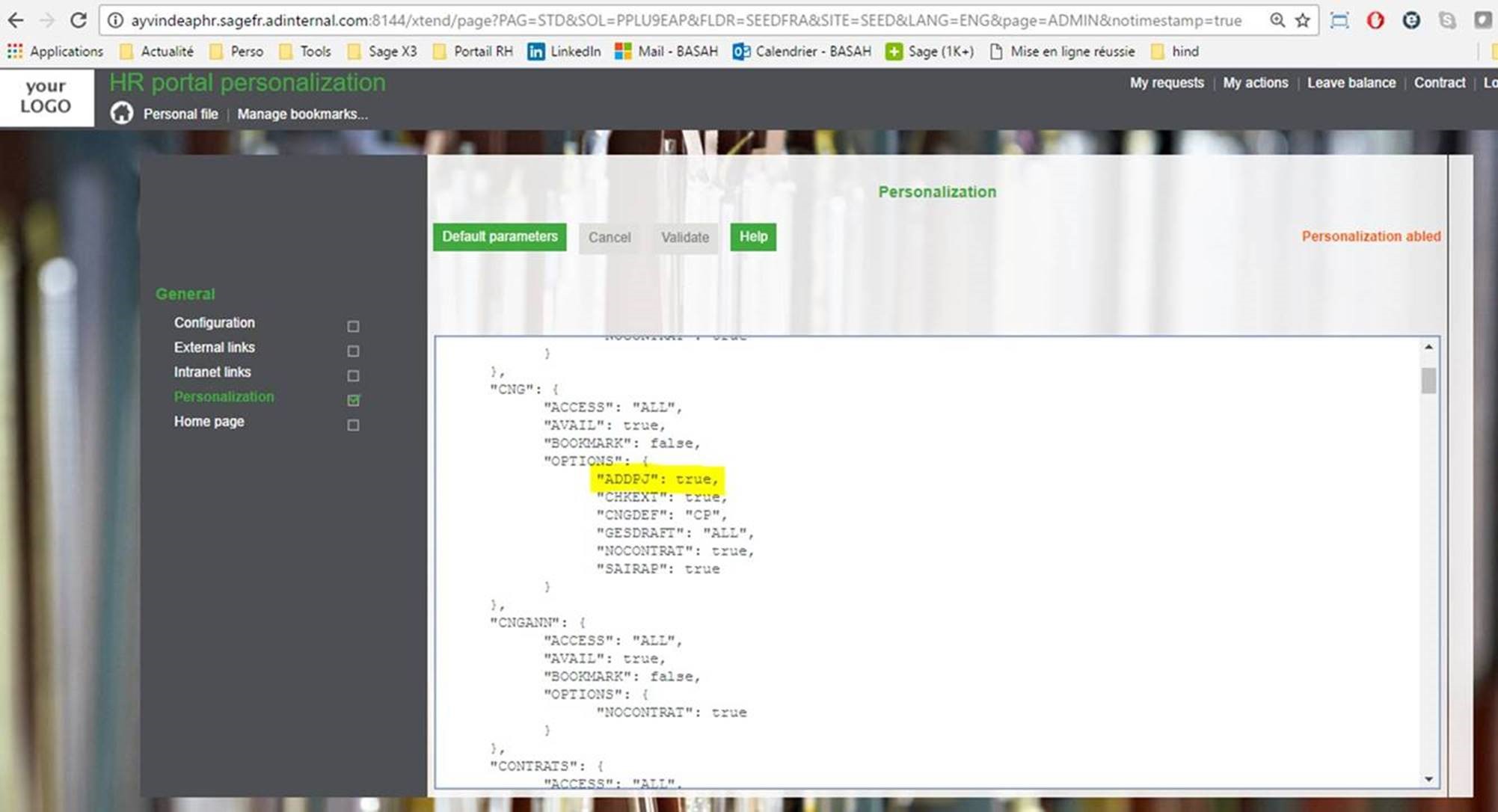
Task: Click the Leave balance link
Action: 1350,83
